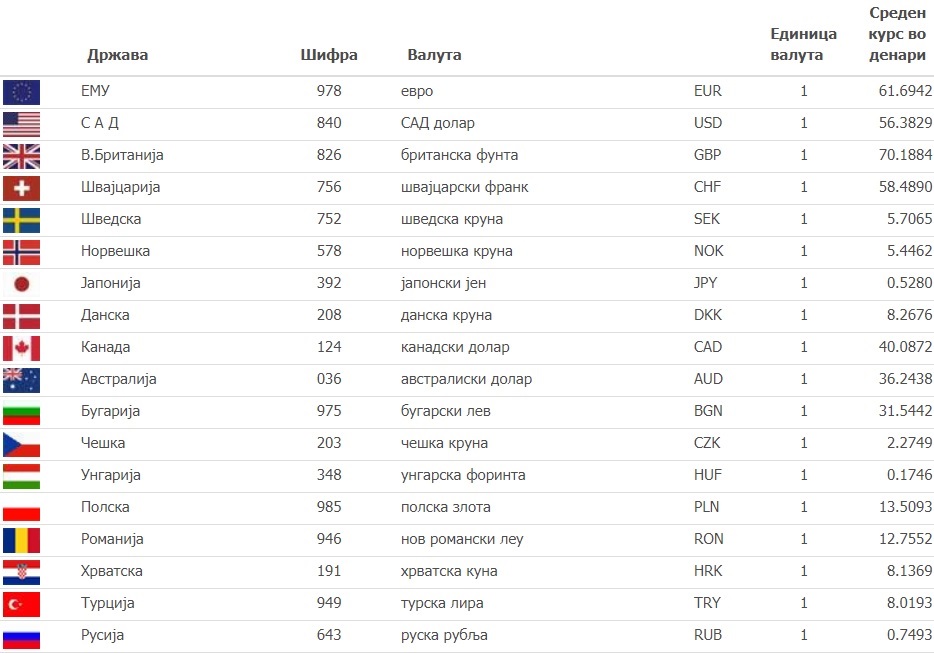Select the United Kingdom flag icon
This screenshot has width=934, height=653.
21,157
